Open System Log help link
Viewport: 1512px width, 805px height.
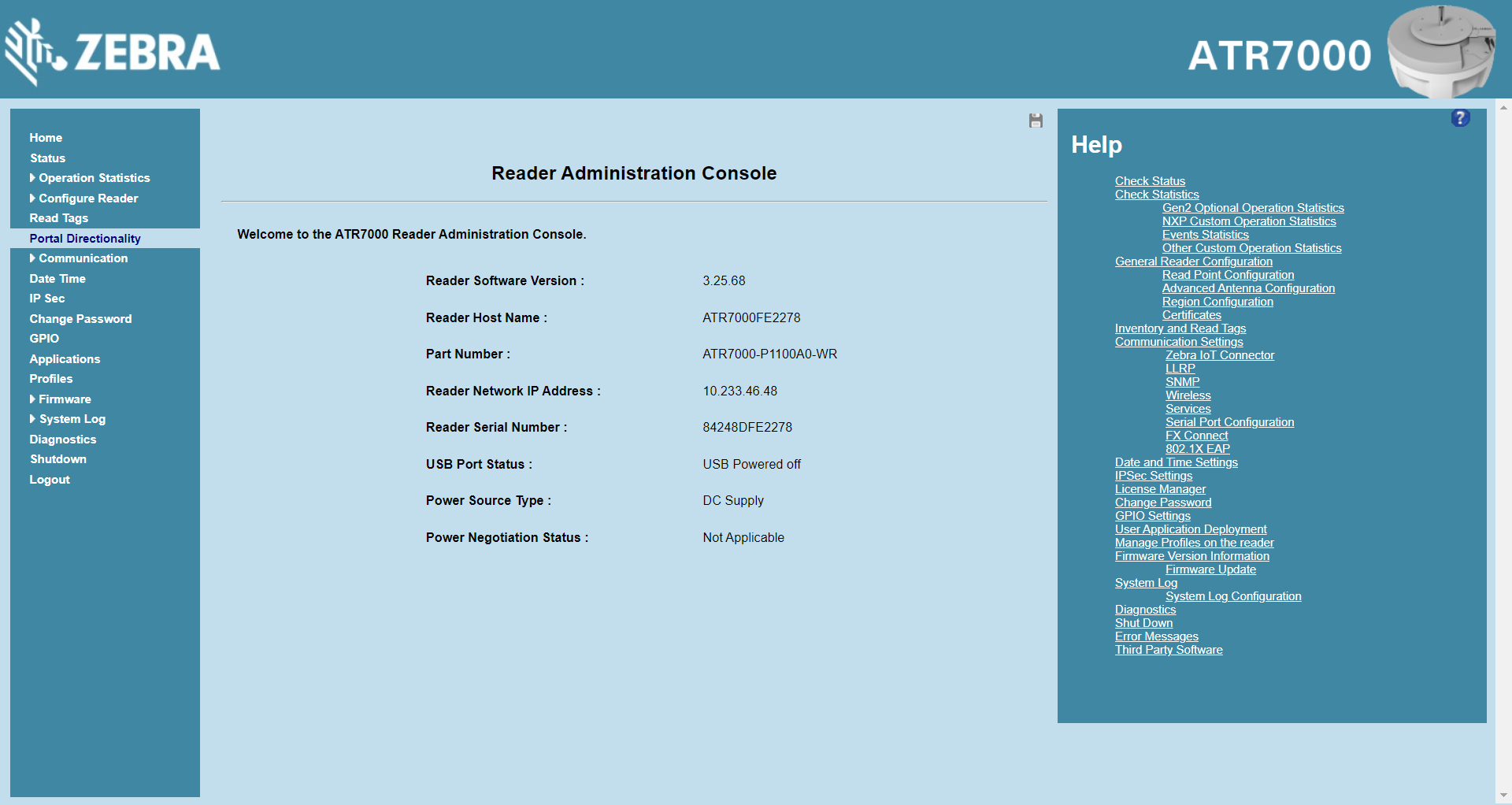point(1147,583)
